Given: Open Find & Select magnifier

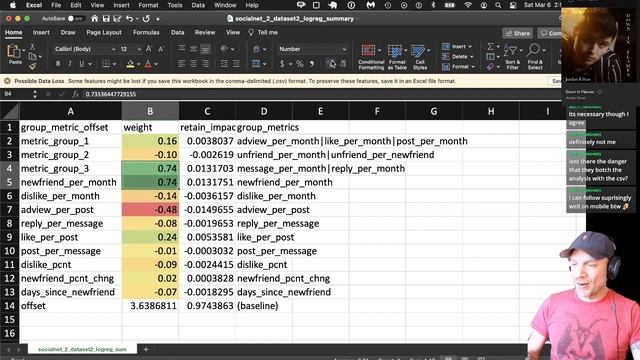Looking at the screenshot, I should tap(535, 57).
